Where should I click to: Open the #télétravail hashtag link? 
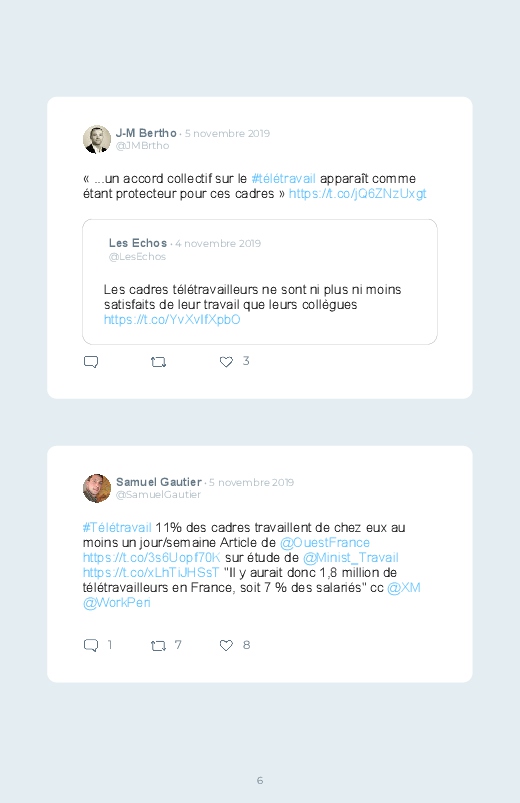click(x=283, y=179)
